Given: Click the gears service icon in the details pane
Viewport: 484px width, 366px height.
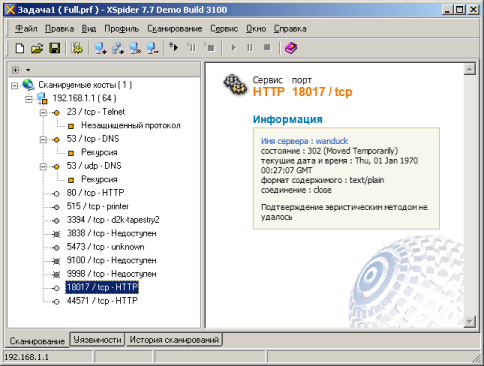Looking at the screenshot, I should pyautogui.click(x=235, y=85).
